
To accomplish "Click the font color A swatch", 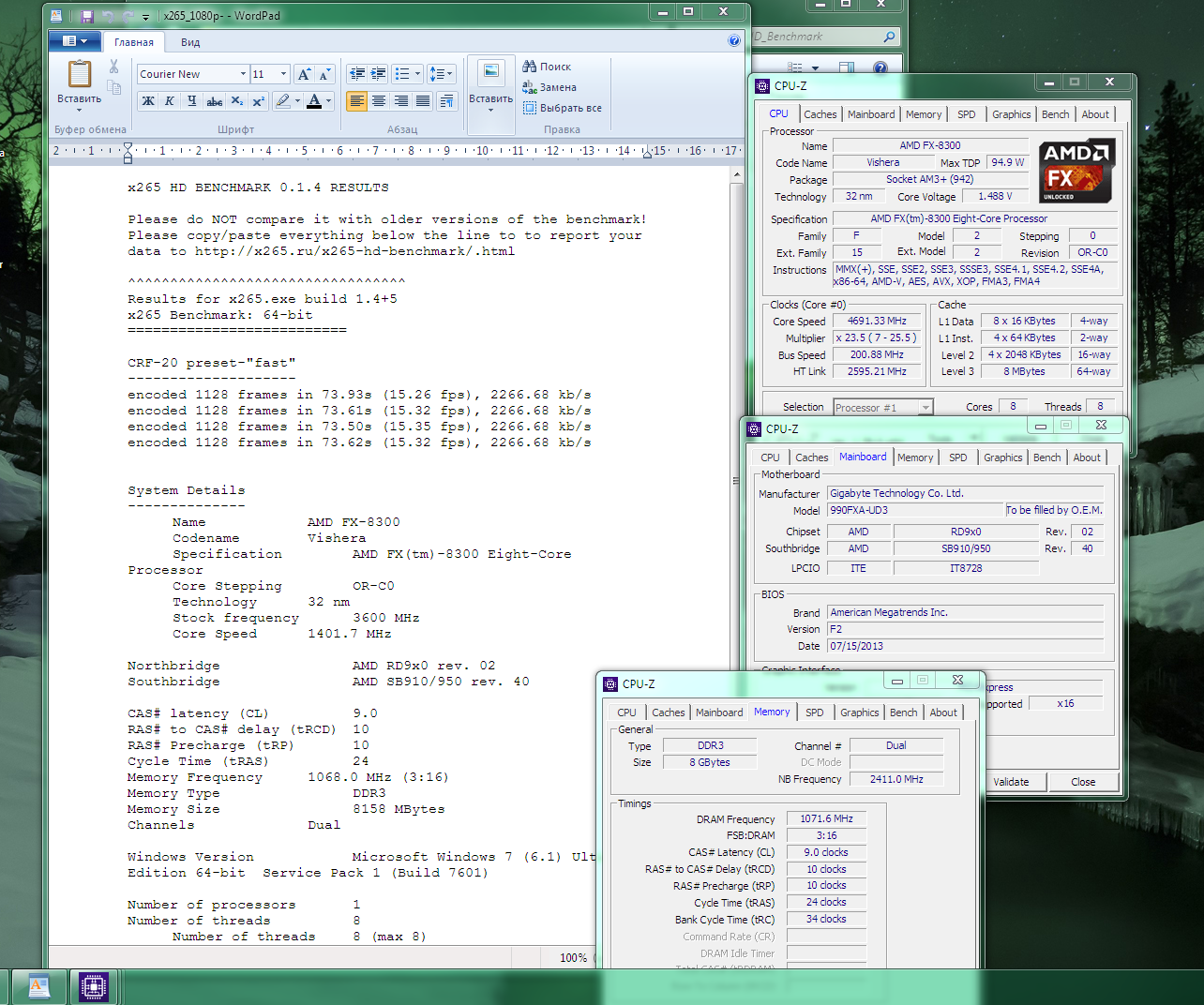I will click(x=314, y=101).
